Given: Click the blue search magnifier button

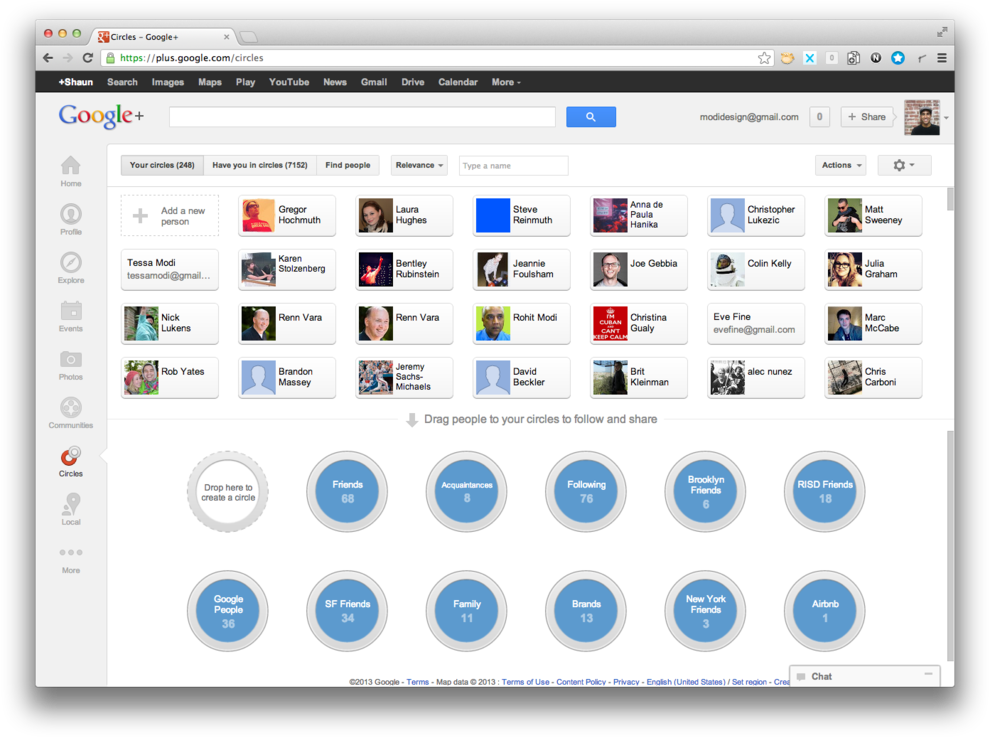Looking at the screenshot, I should [x=590, y=117].
